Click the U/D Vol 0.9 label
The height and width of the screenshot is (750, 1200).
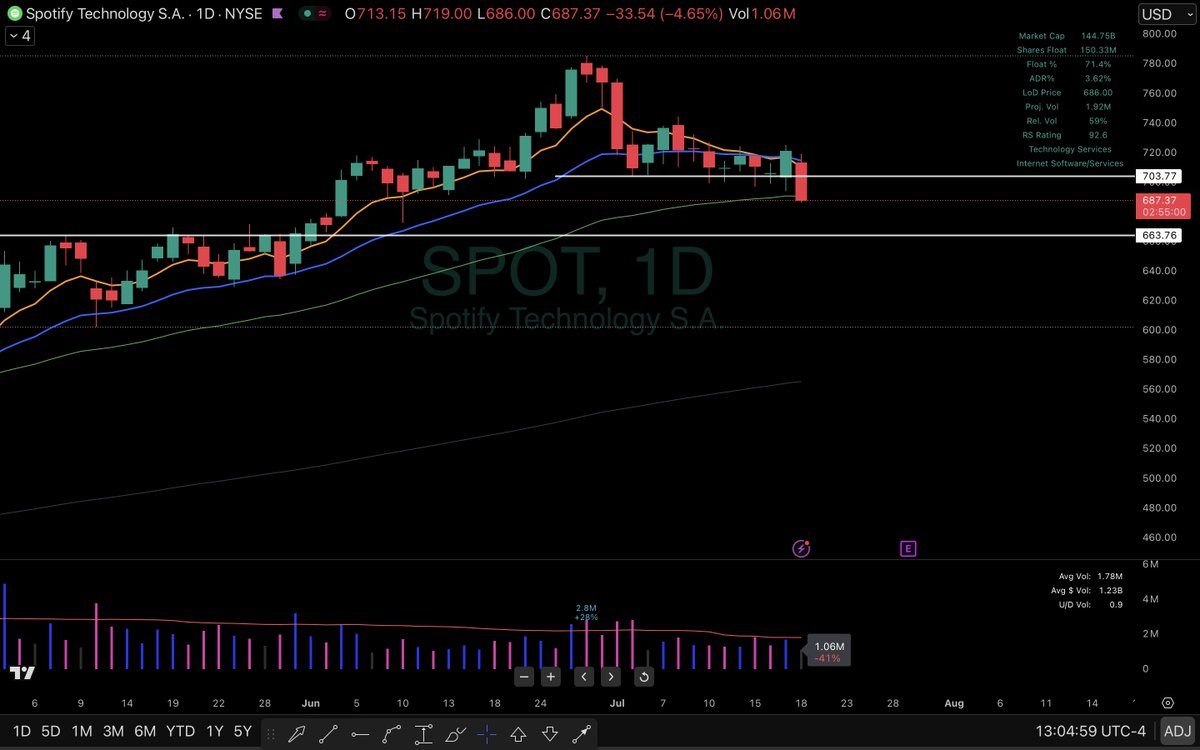click(1091, 603)
